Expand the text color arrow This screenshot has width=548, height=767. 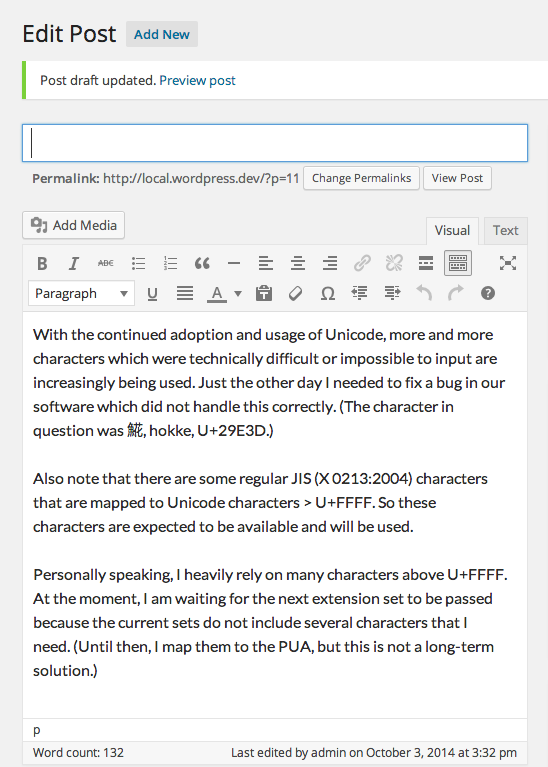[238, 294]
